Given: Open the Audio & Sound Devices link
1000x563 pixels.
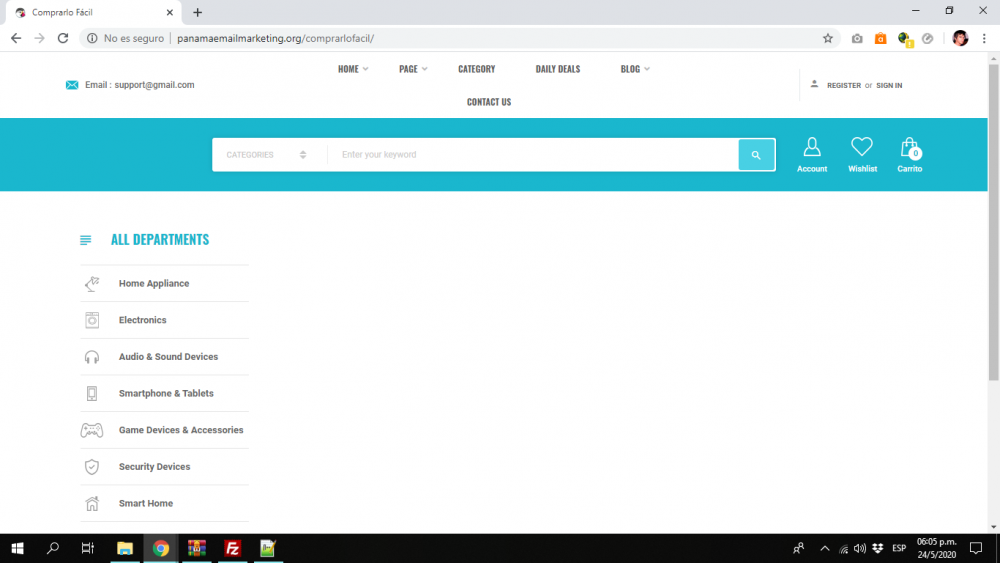Looking at the screenshot, I should pyautogui.click(x=168, y=357).
